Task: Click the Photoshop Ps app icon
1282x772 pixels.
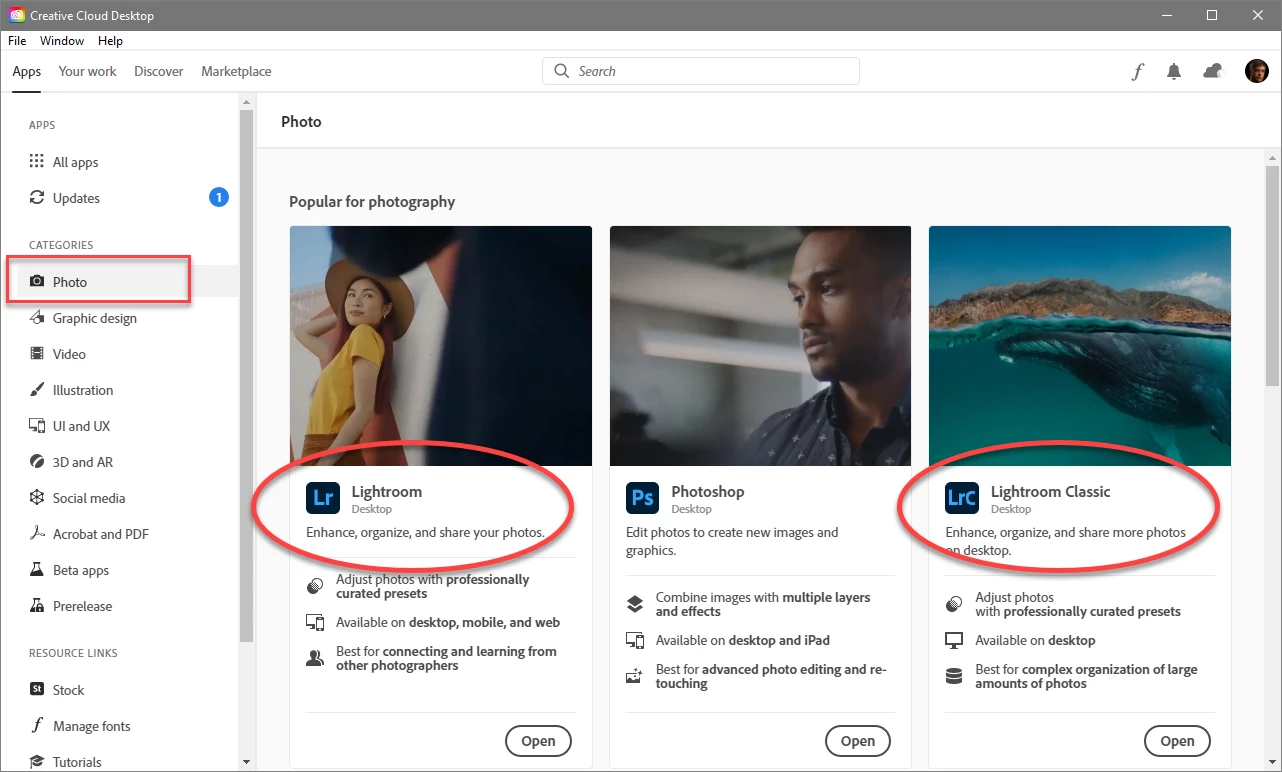Action: click(642, 498)
